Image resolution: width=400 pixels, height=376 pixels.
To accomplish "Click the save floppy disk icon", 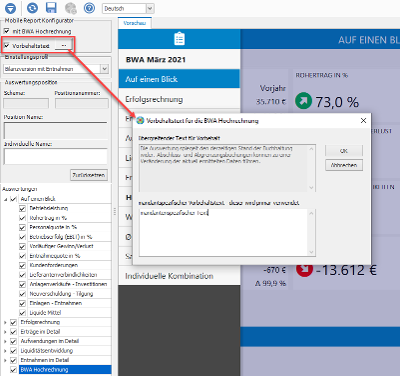I will pyautogui.click(x=51, y=8).
